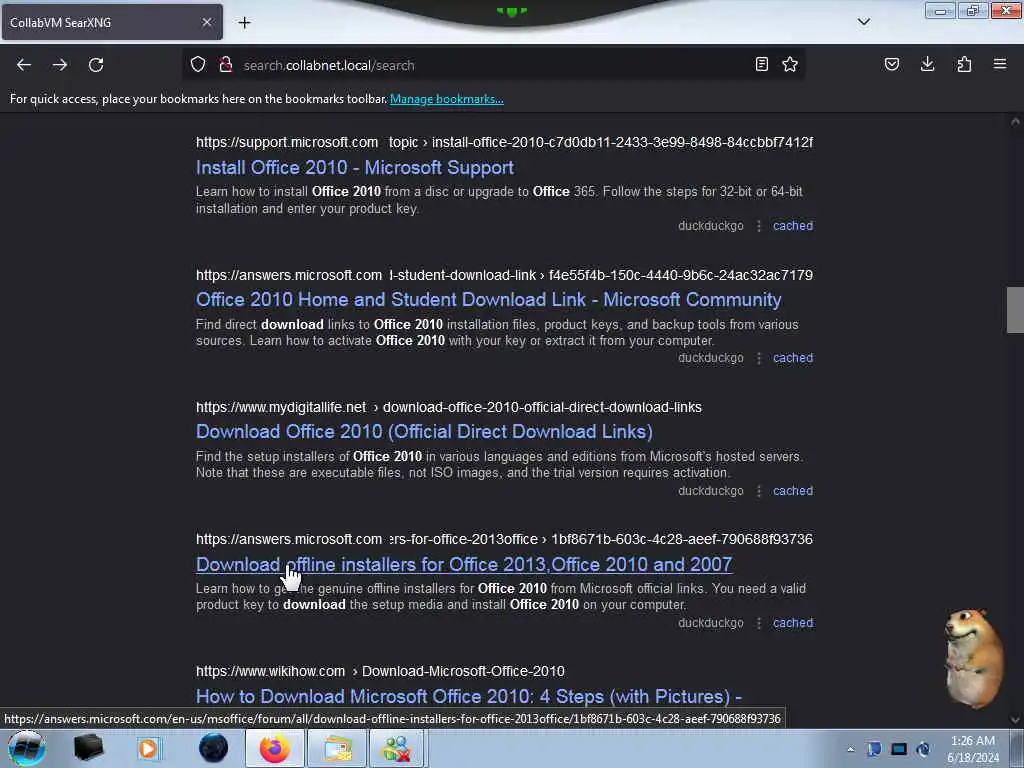Select the CollabVM SearXNG tab
The image size is (1024, 768).
point(112,22)
